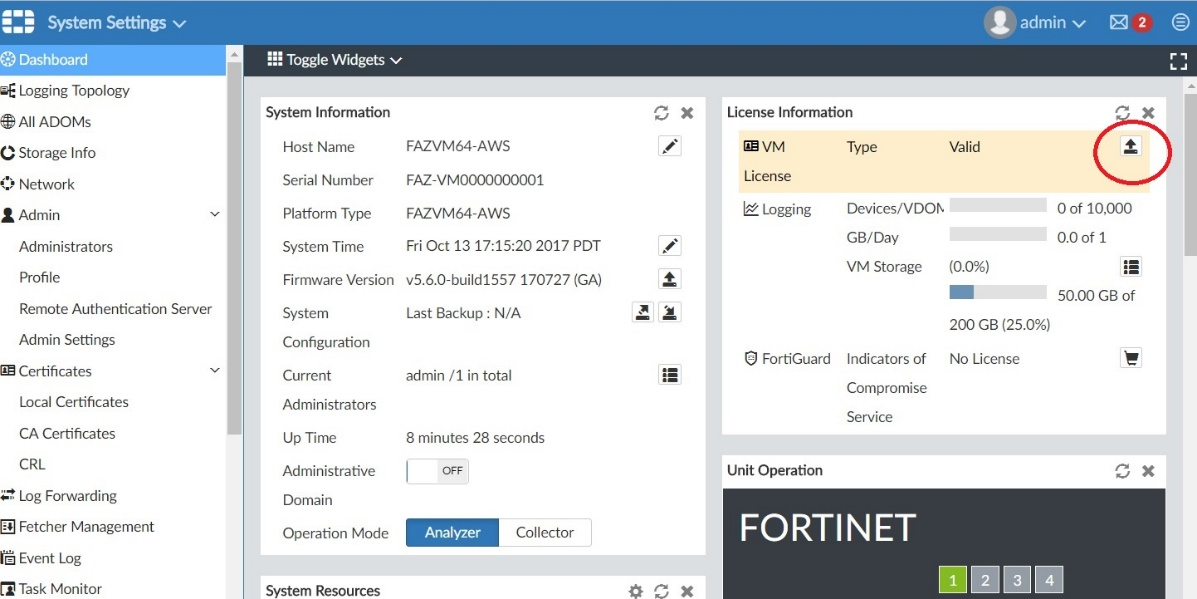Viewport: 1197px width, 599px height.
Task: Click port 1 on Unit Operation
Action: [953, 580]
